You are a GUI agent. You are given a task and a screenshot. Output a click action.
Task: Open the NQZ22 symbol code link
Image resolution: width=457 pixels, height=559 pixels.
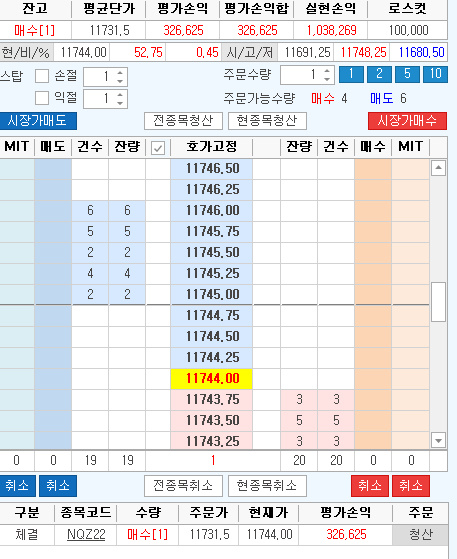(x=86, y=534)
